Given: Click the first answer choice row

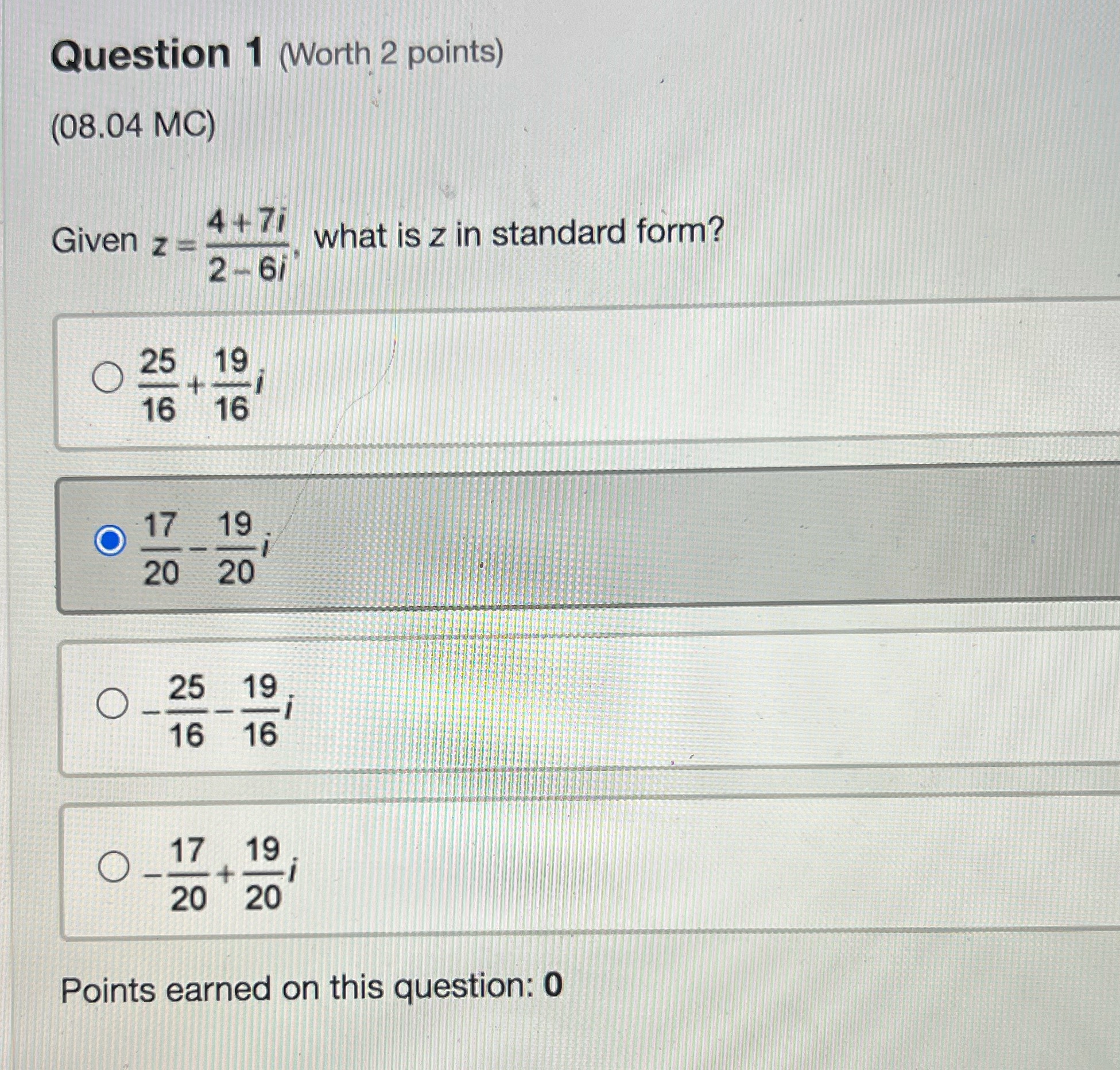Looking at the screenshot, I should [x=517, y=379].
